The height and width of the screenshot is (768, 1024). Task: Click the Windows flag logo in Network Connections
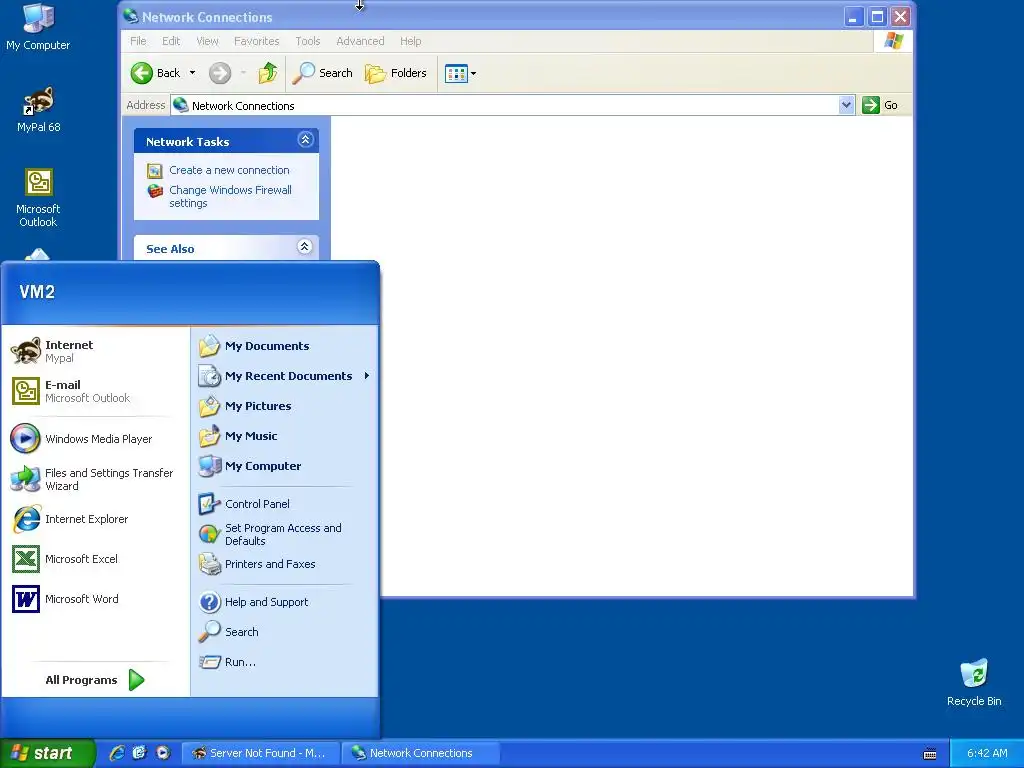(893, 41)
